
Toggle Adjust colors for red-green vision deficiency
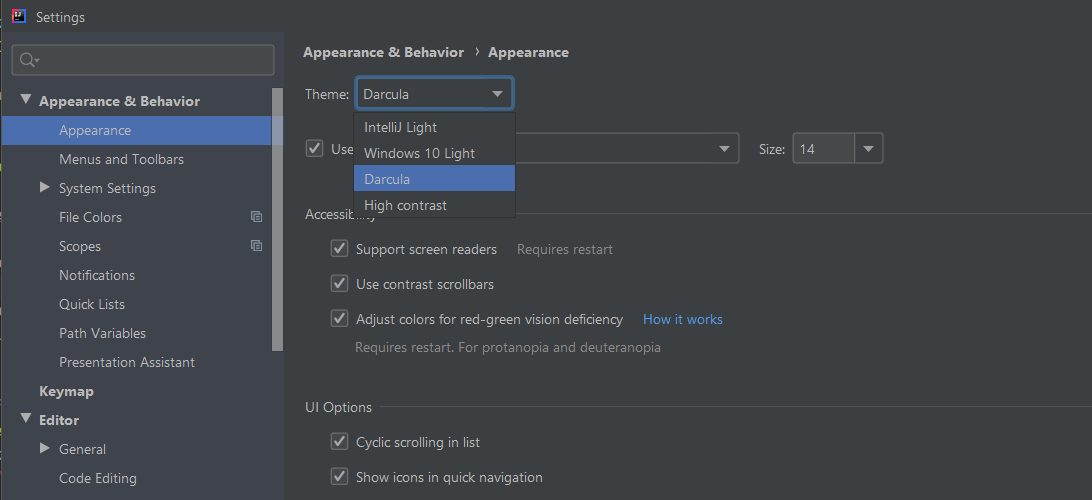click(339, 318)
